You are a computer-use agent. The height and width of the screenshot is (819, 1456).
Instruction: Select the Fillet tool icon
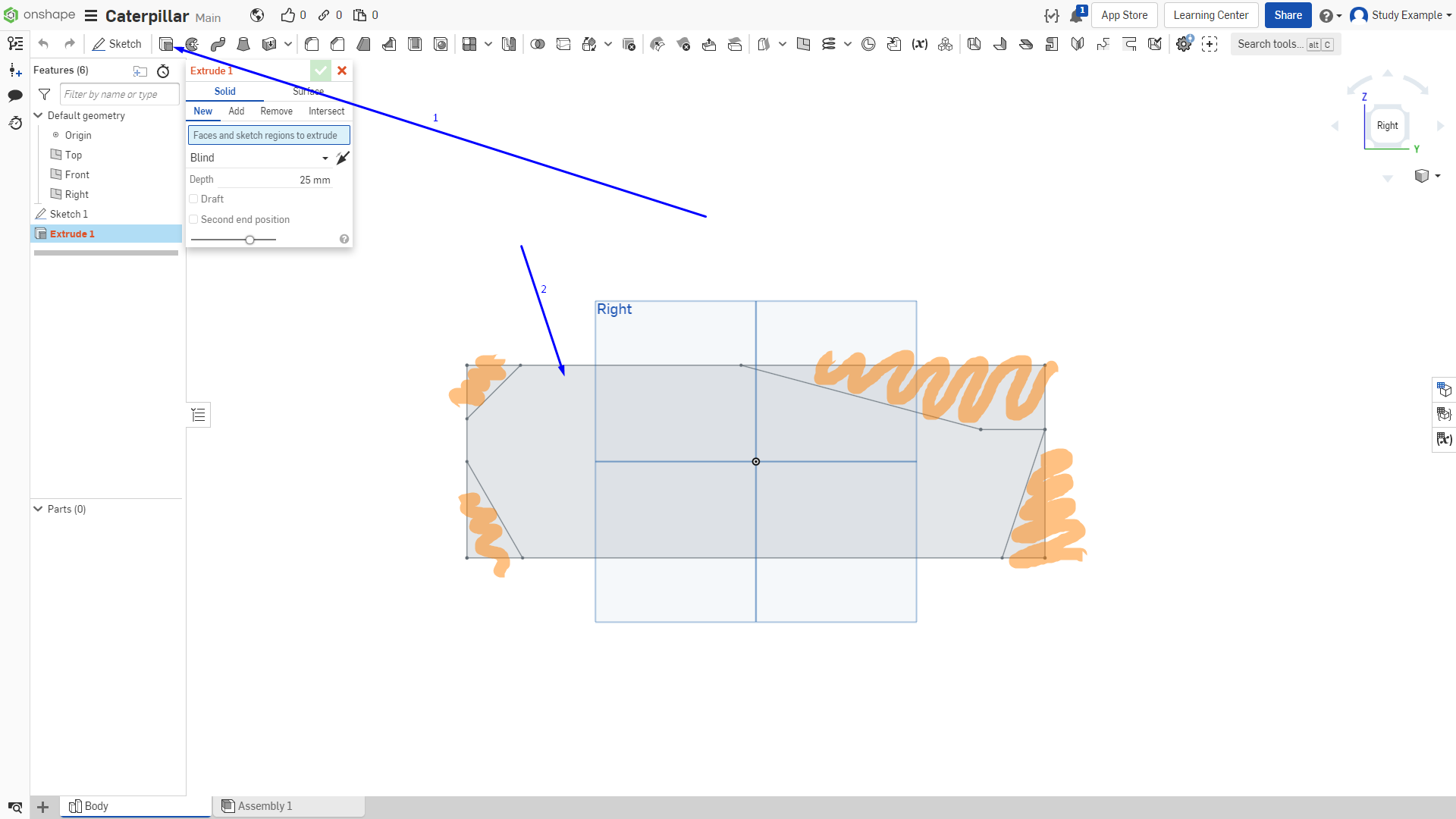pyautogui.click(x=312, y=44)
